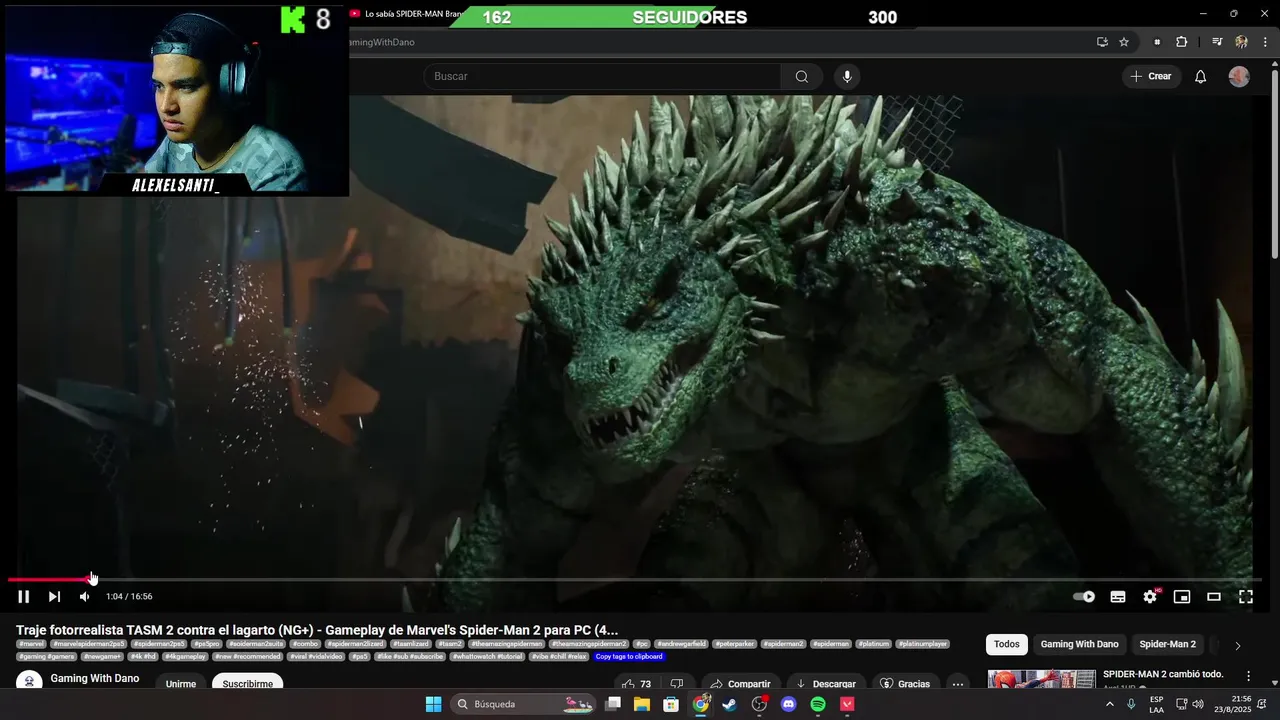The image size is (1280, 720).
Task: Open Spotify from the taskbar
Action: click(818, 705)
